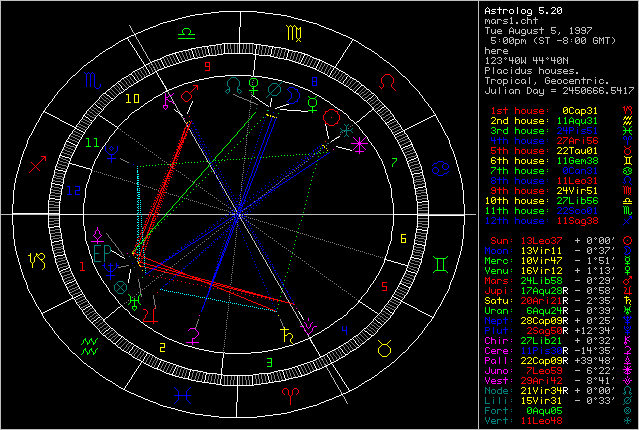
Task: Select the blue house number 12 in the wheel
Action: coord(74,190)
